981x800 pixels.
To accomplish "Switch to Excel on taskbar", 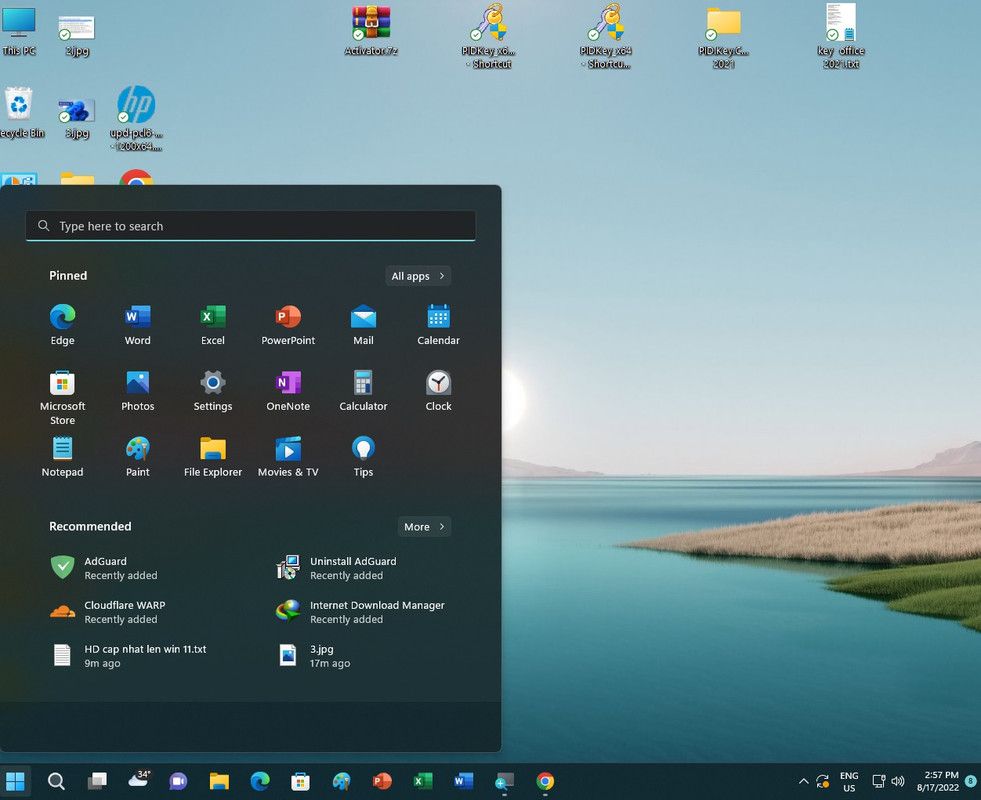I will tap(423, 781).
